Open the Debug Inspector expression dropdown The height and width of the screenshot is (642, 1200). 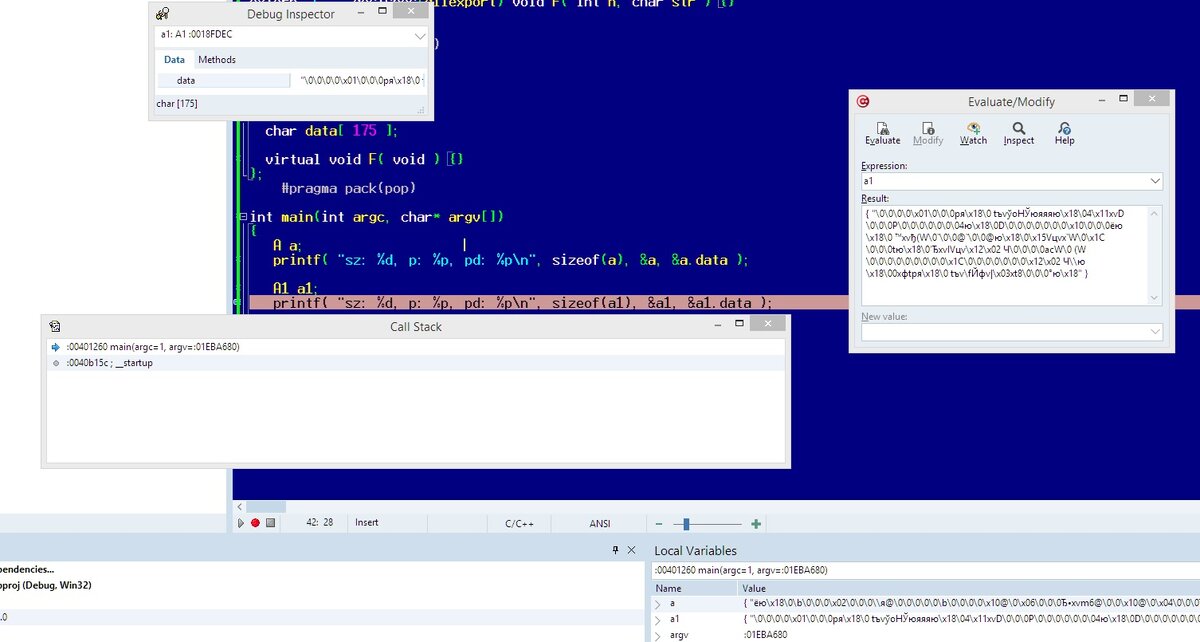[419, 35]
